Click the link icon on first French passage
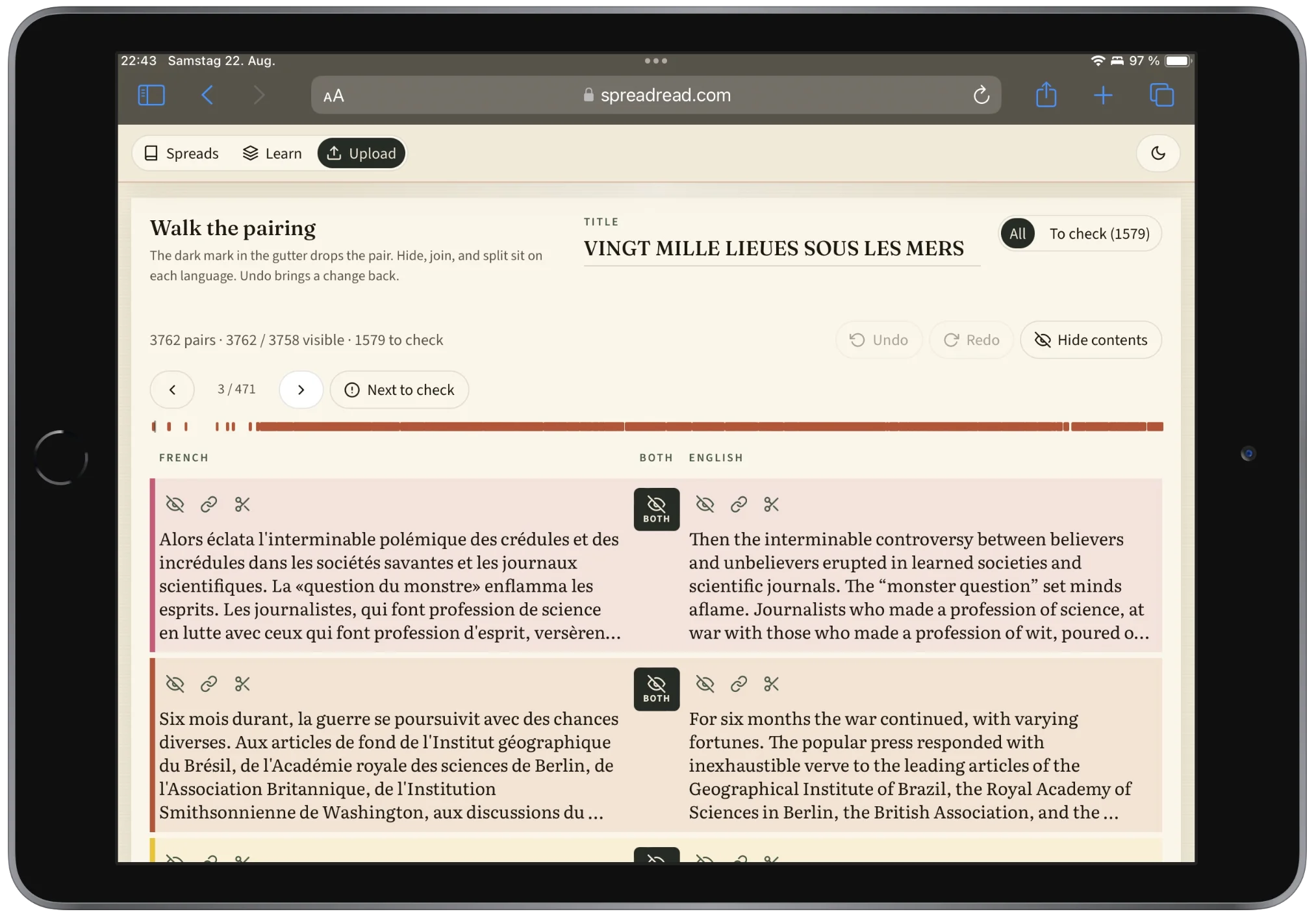The height and width of the screenshot is (916, 1316). (x=209, y=504)
